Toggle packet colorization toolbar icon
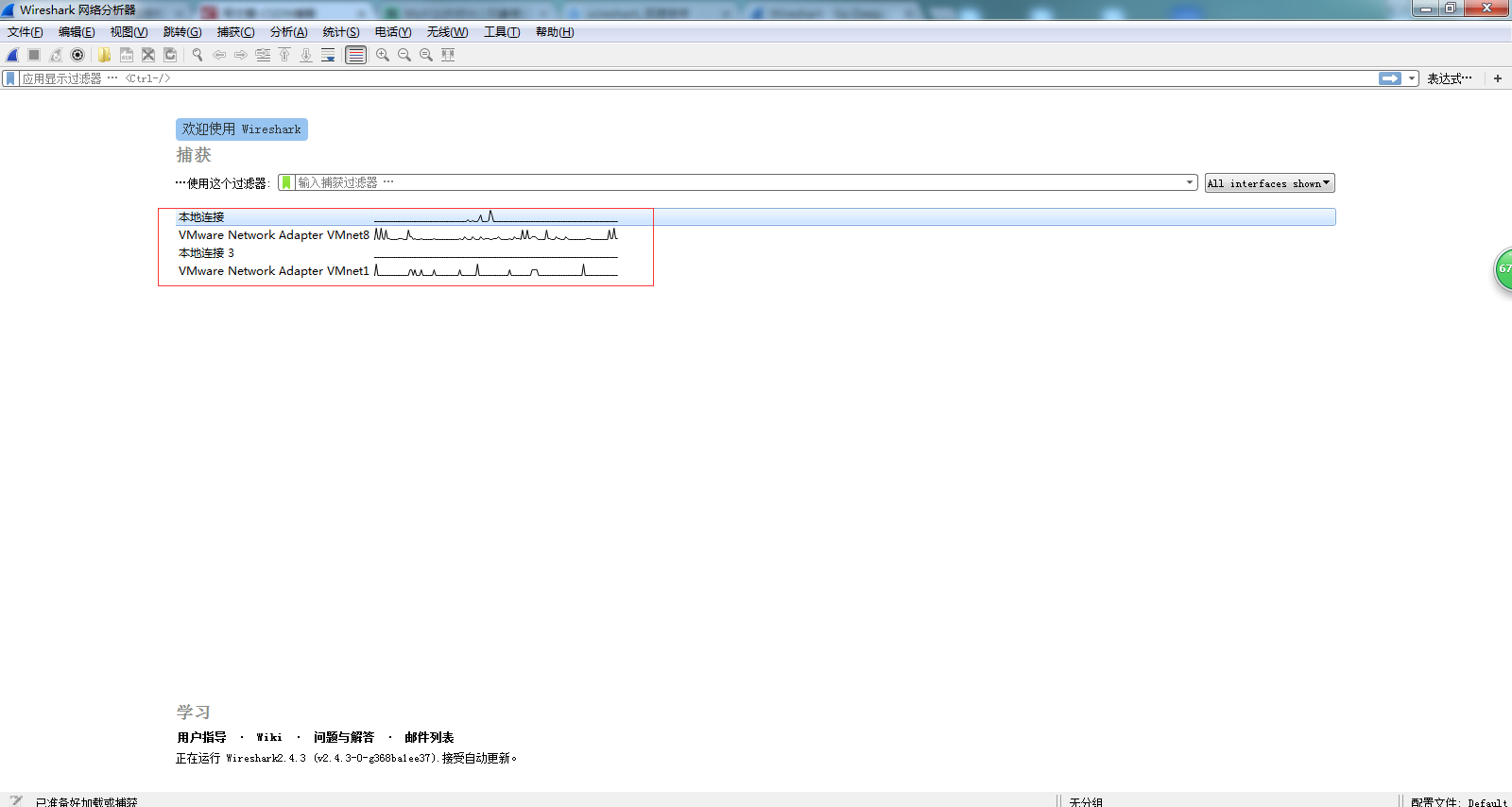Viewport: 1512px width, 807px height. click(x=355, y=55)
